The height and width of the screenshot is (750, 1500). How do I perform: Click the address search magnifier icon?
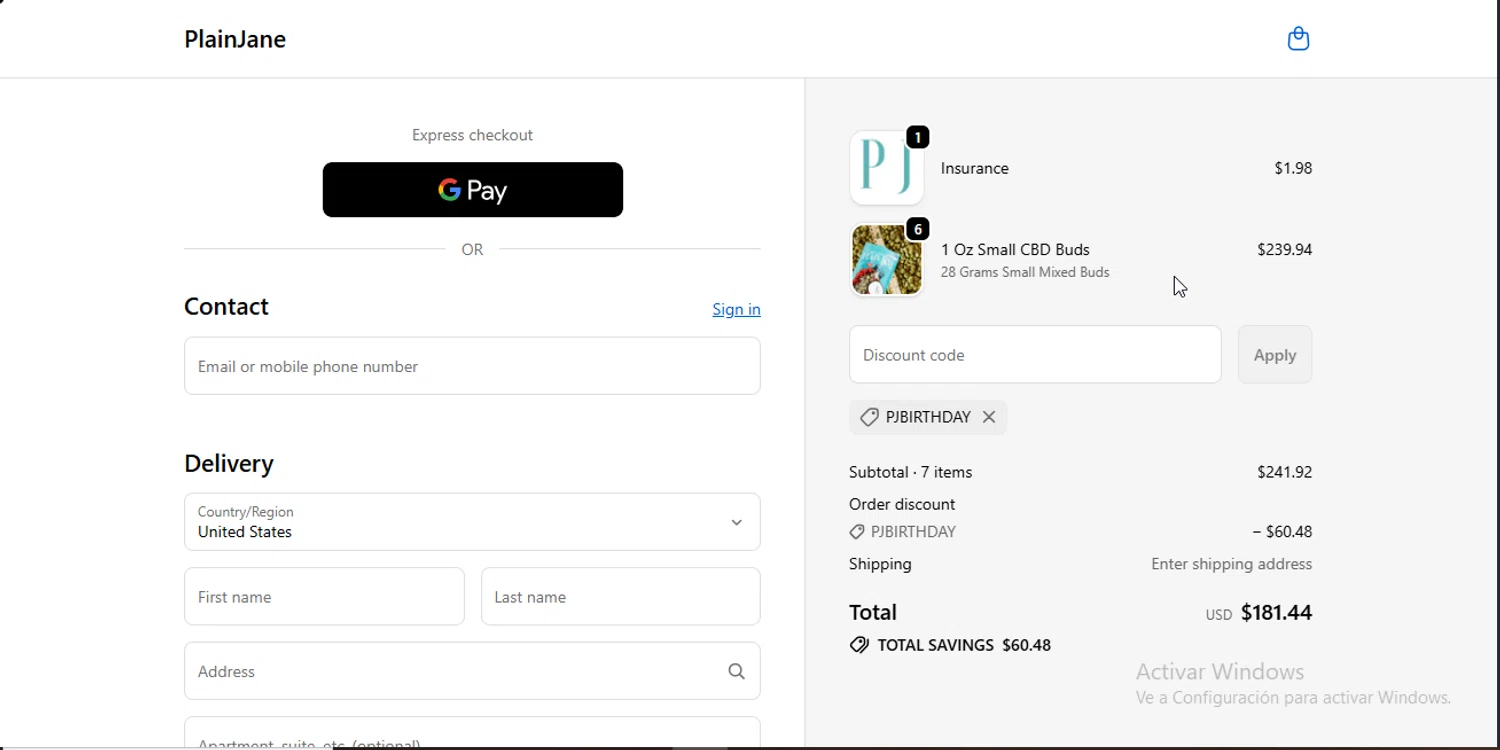point(736,671)
